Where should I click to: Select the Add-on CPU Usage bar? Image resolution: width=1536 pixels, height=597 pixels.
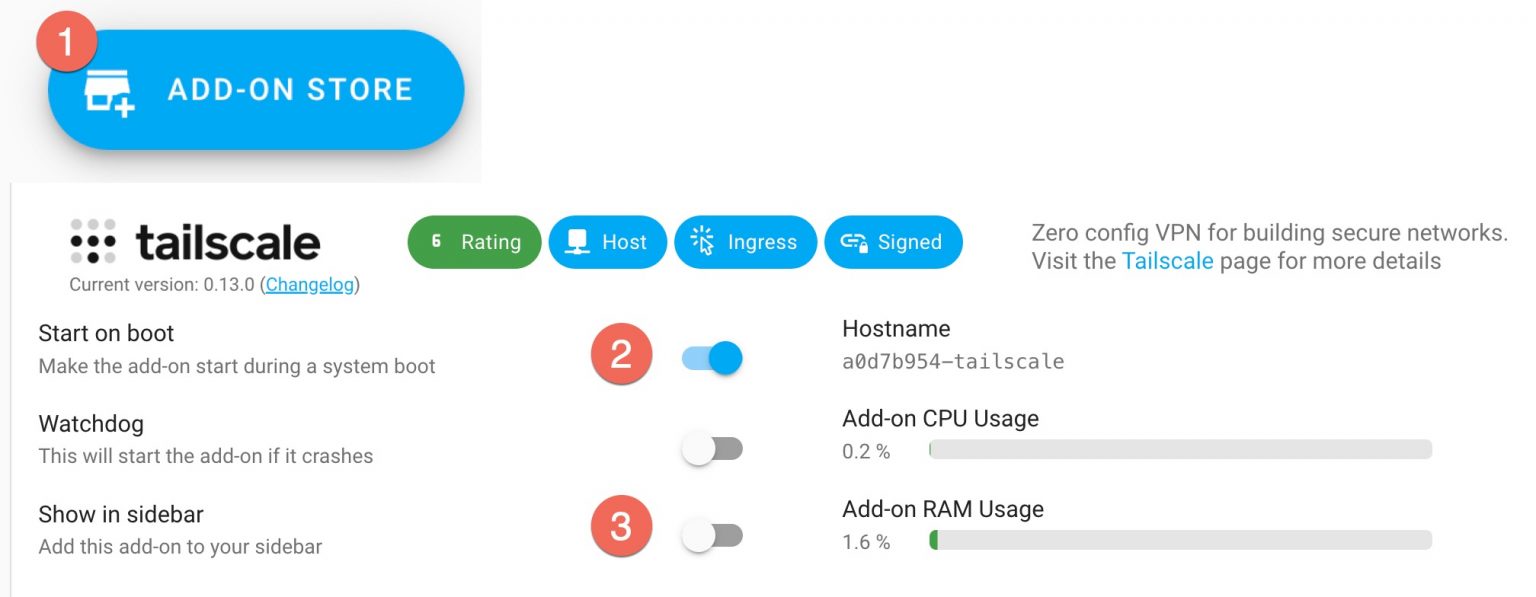click(1180, 449)
